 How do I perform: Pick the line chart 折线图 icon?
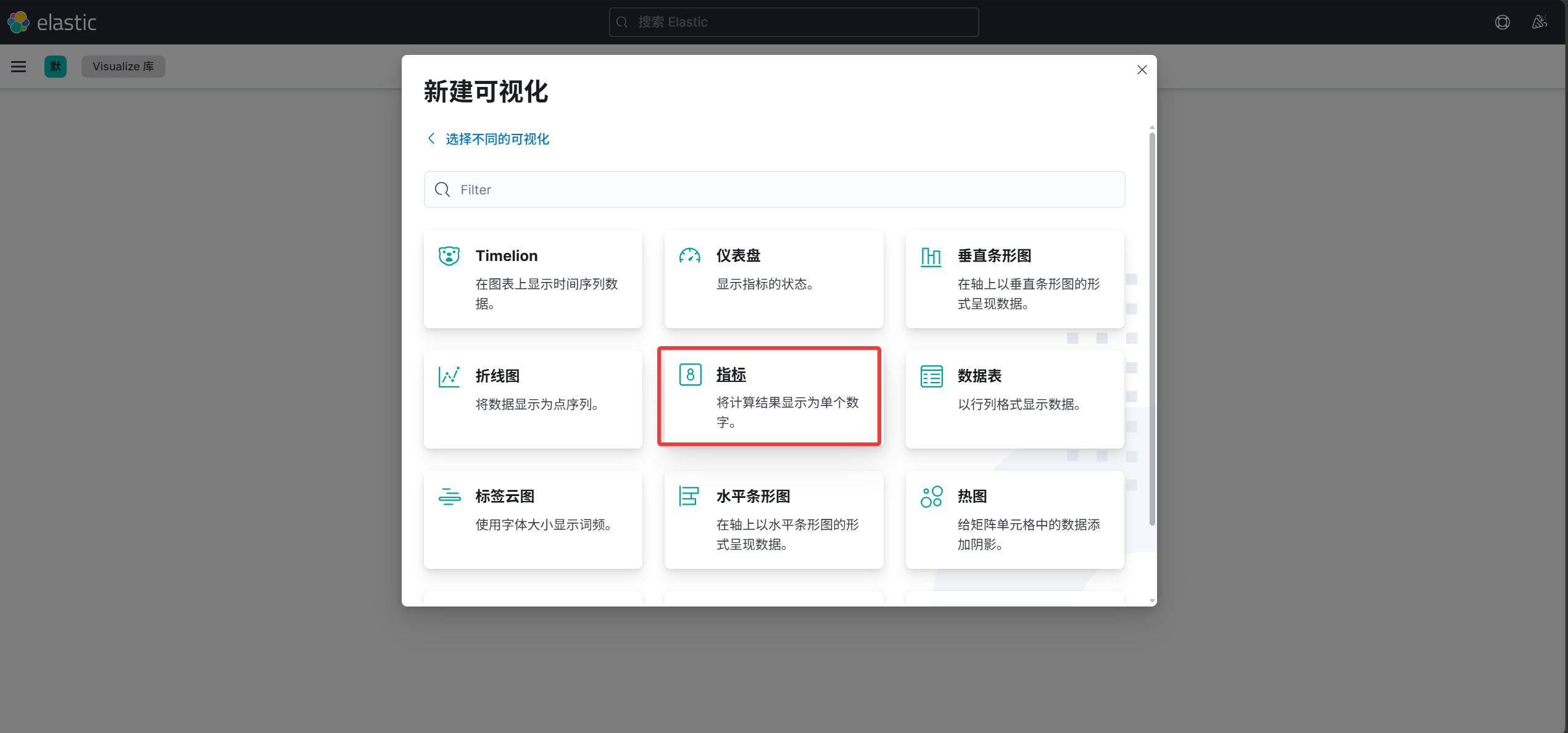tap(449, 376)
